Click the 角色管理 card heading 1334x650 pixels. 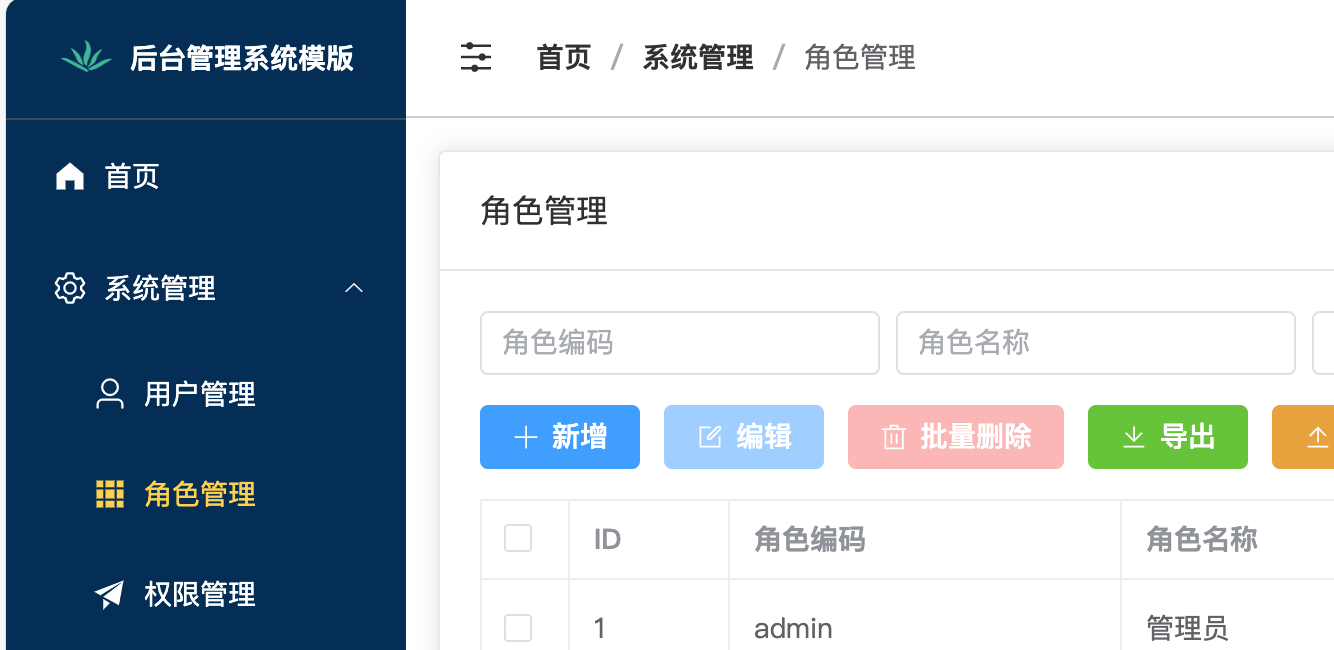[x=544, y=211]
